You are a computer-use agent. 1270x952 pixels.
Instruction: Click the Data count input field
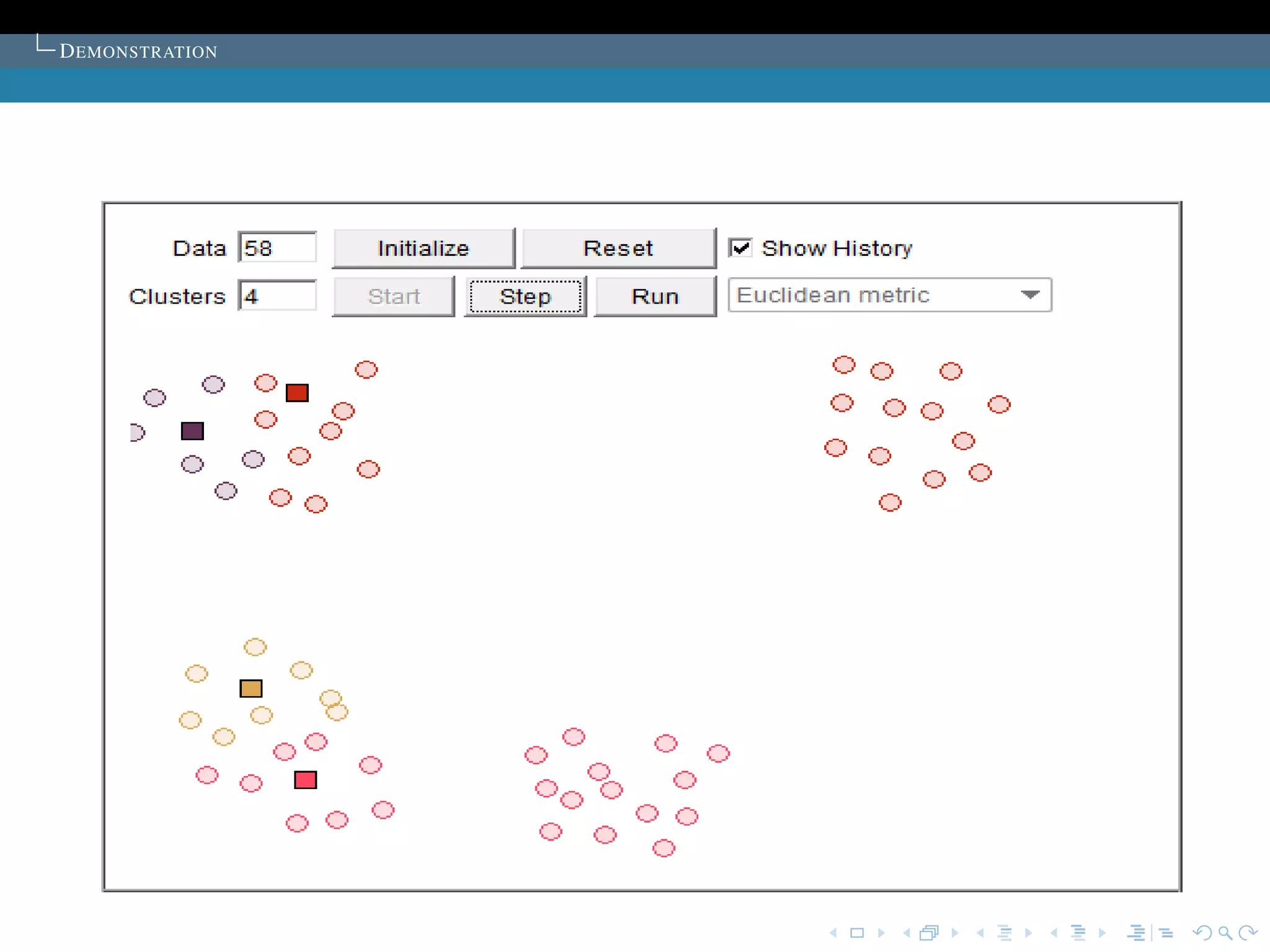tap(277, 248)
